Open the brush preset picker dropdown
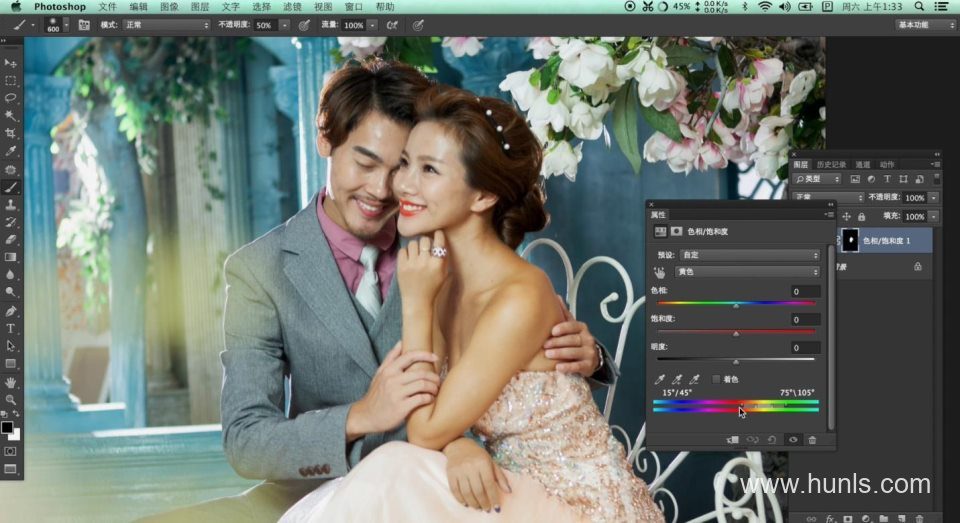The height and width of the screenshot is (523, 960). pyautogui.click(x=66, y=25)
